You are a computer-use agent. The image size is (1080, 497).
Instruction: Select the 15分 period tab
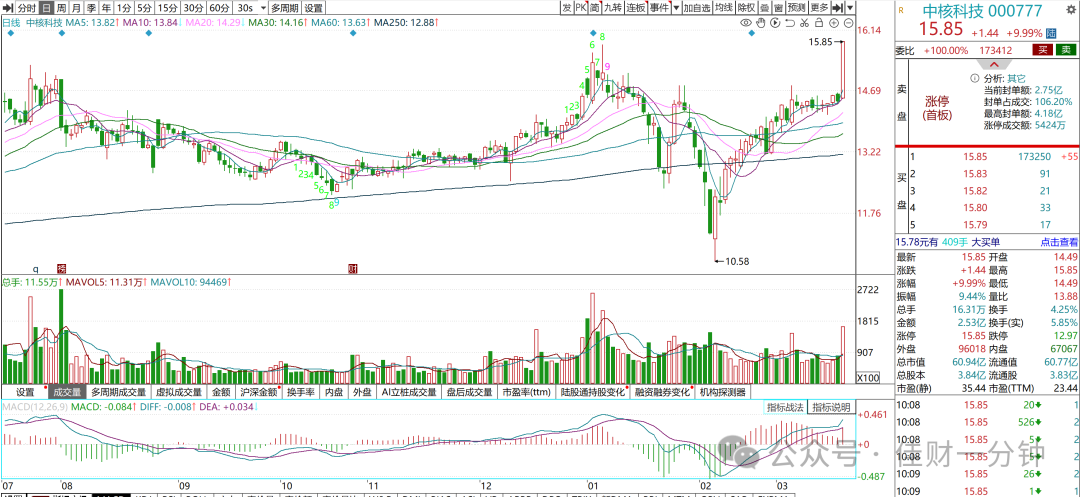[x=166, y=8]
